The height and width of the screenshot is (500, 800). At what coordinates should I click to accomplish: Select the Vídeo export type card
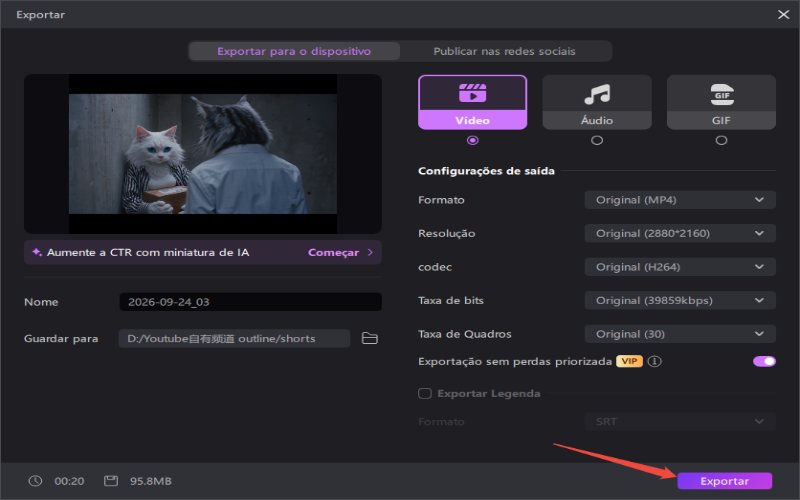pos(472,102)
